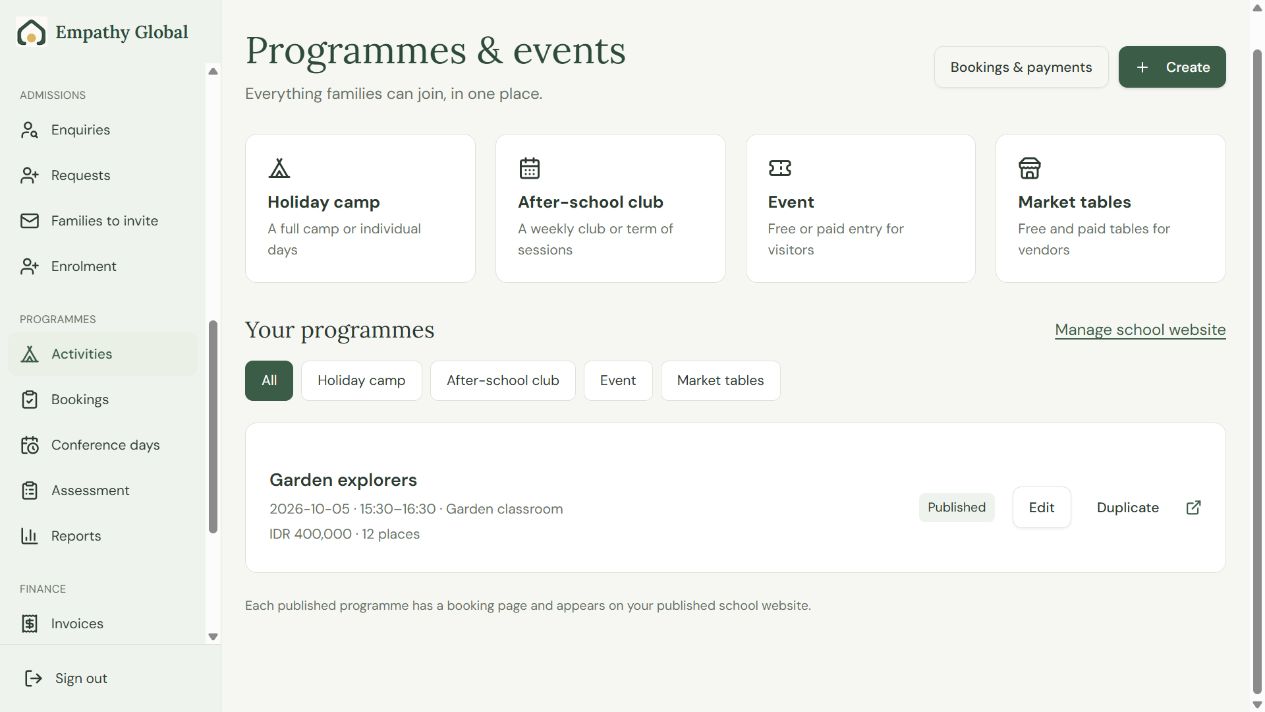1265x712 pixels.
Task: Click the Sign out arrow icon
Action: pos(33,678)
